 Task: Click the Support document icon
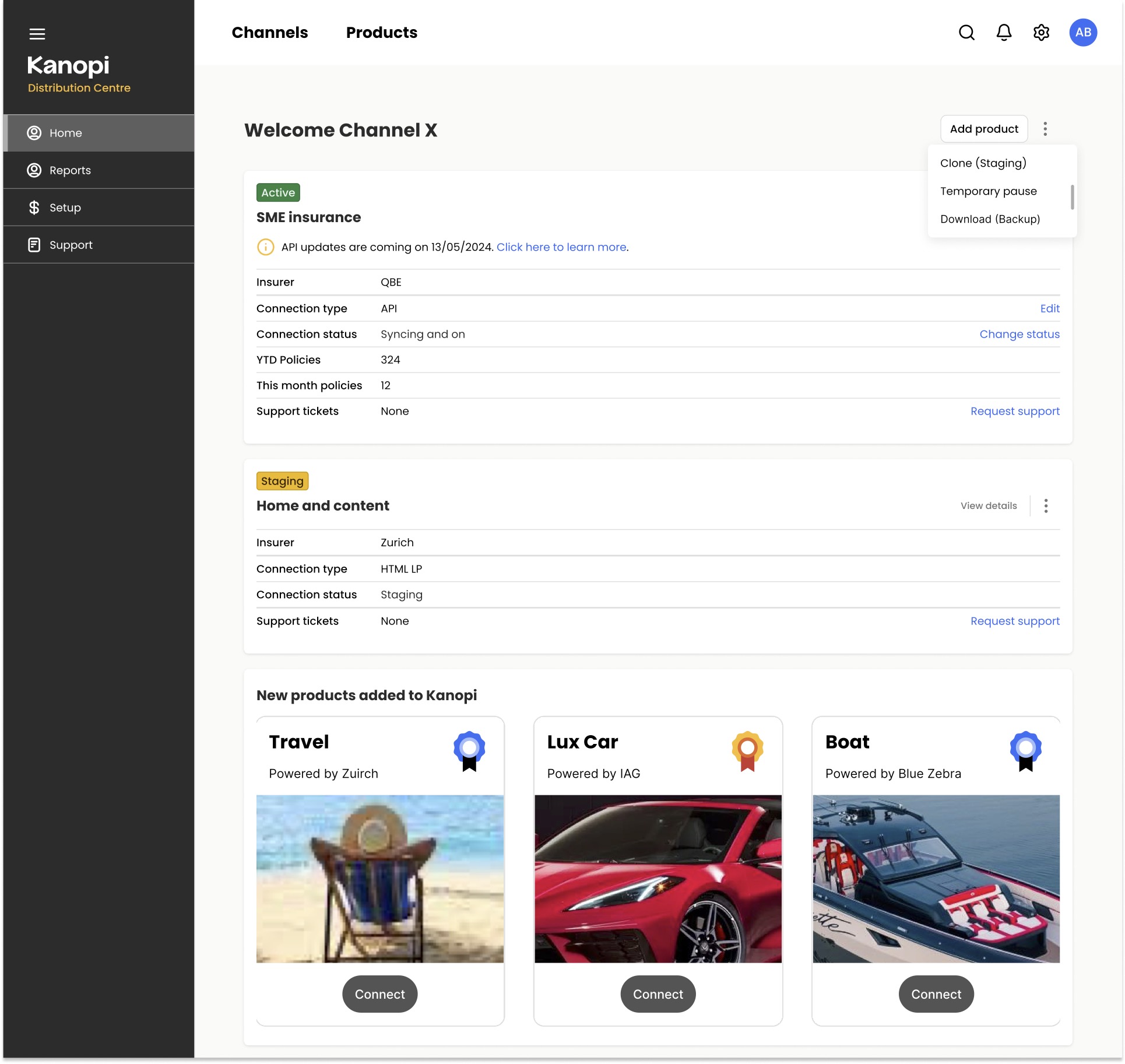click(x=34, y=245)
